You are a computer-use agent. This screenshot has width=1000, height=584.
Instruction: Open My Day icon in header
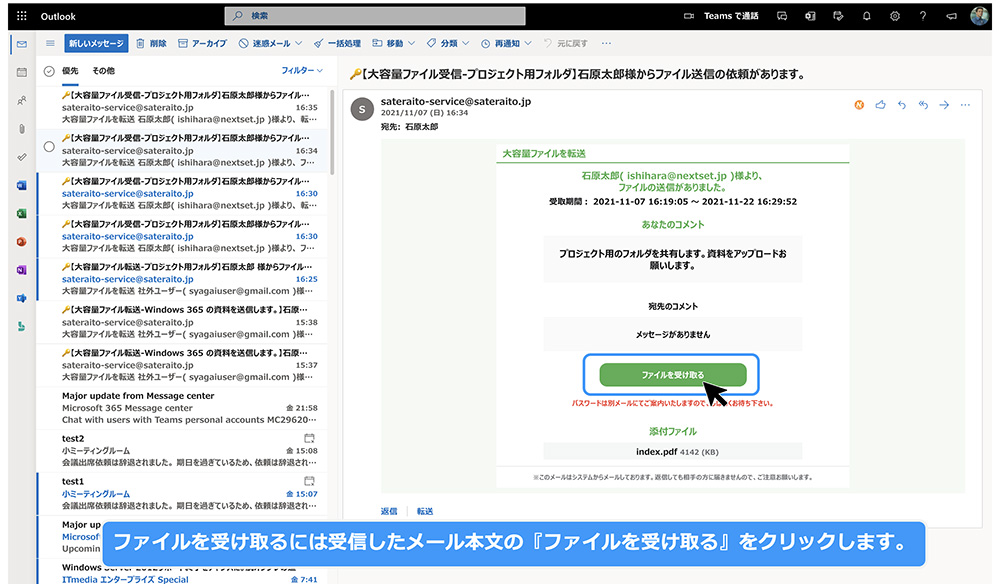point(838,16)
